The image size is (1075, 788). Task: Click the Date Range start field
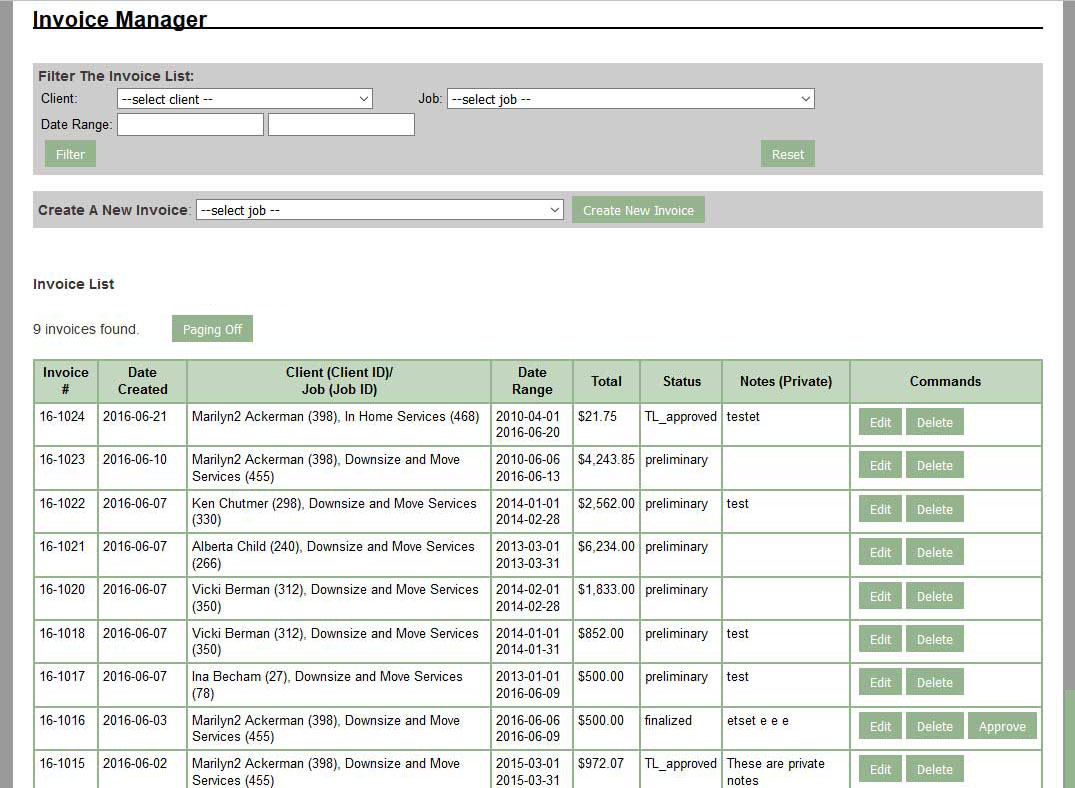(191, 125)
